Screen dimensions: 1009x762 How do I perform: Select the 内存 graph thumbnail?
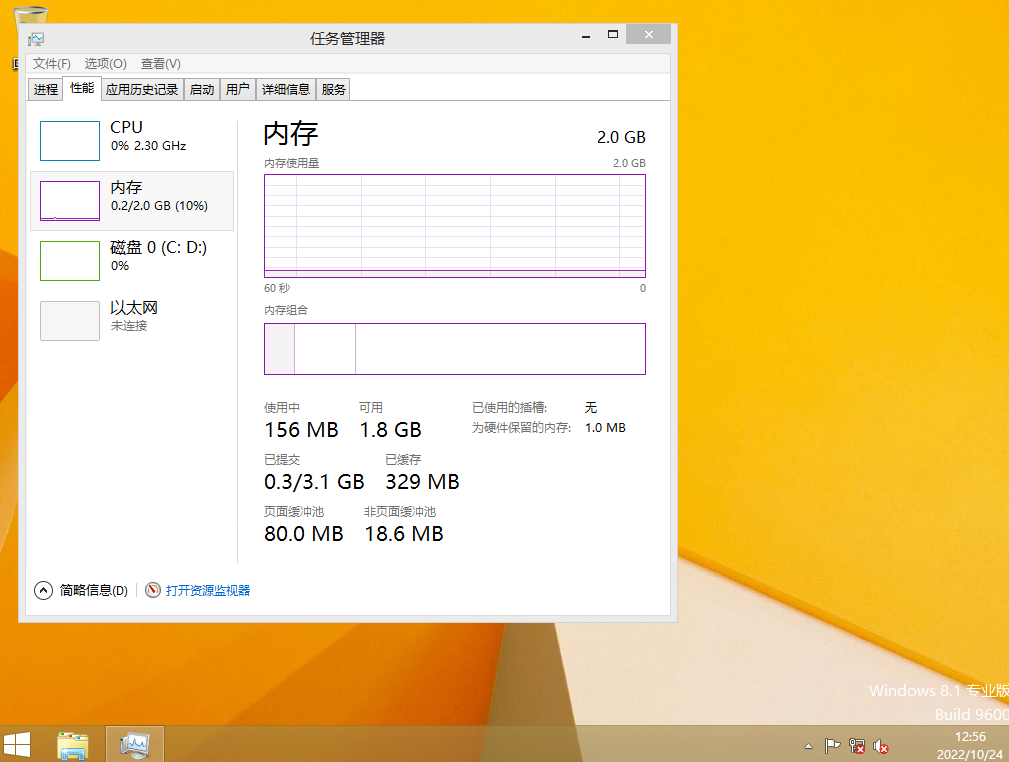pos(69,201)
